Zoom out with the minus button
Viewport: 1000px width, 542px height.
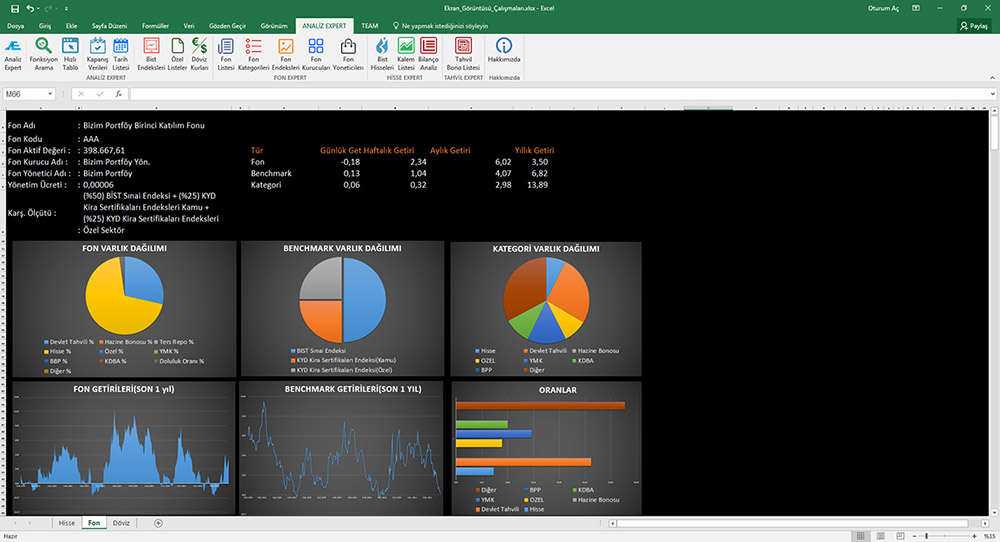[915, 536]
